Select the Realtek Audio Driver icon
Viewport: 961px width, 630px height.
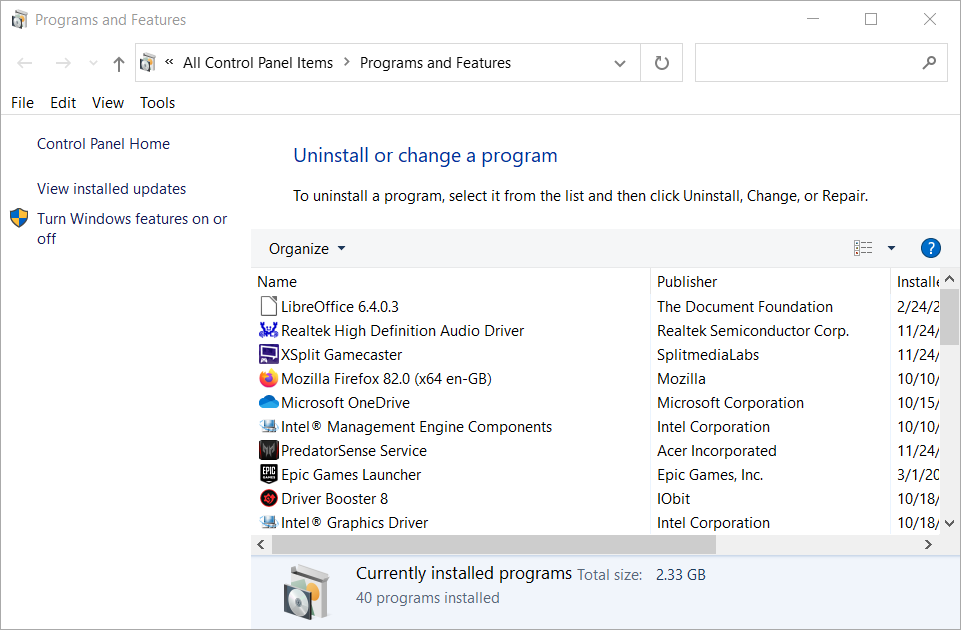click(268, 330)
